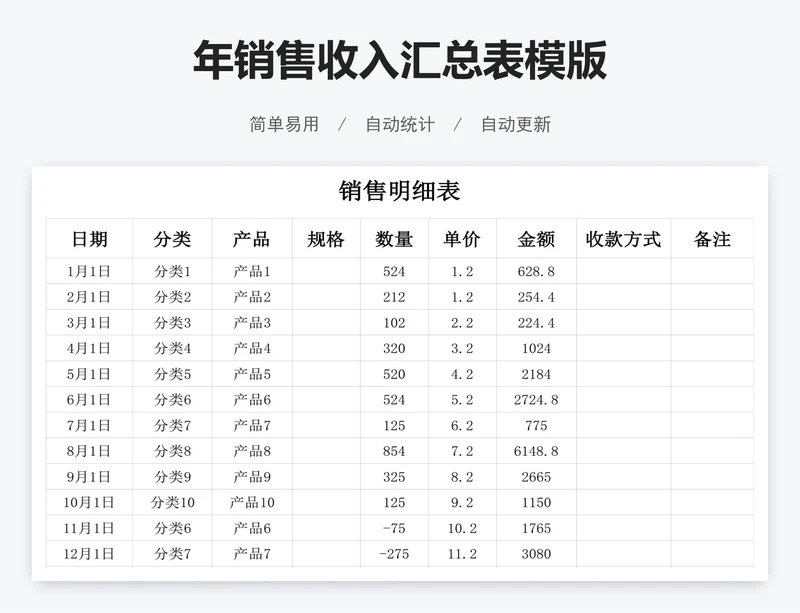Select the 1月1日 date cell
Screen dimensions: 800x613
point(89,271)
